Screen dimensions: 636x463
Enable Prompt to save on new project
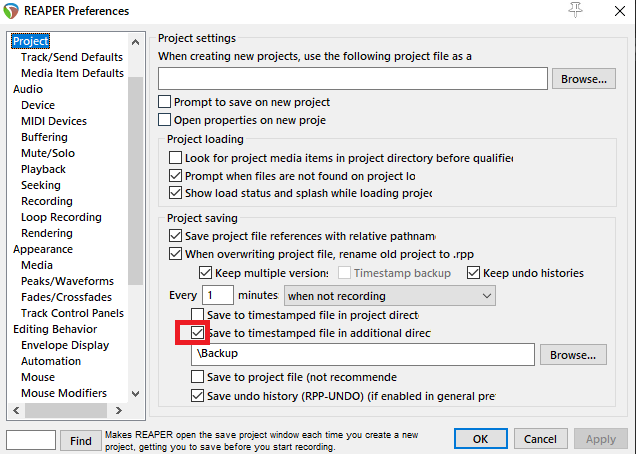click(x=165, y=102)
